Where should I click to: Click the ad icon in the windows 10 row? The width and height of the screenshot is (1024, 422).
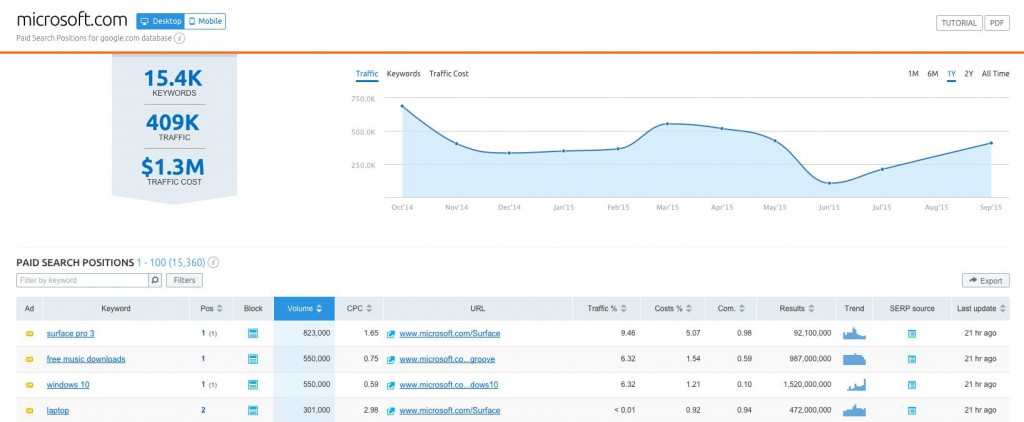(x=29, y=385)
